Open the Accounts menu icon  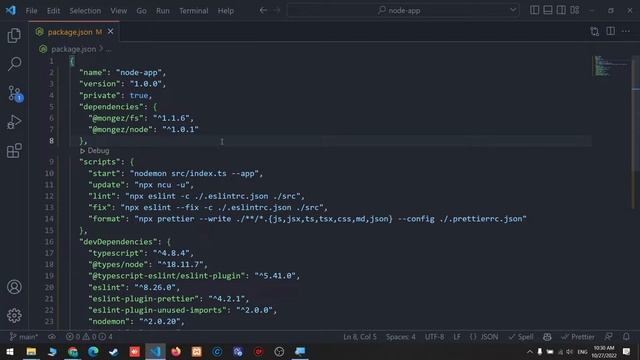click(14, 287)
